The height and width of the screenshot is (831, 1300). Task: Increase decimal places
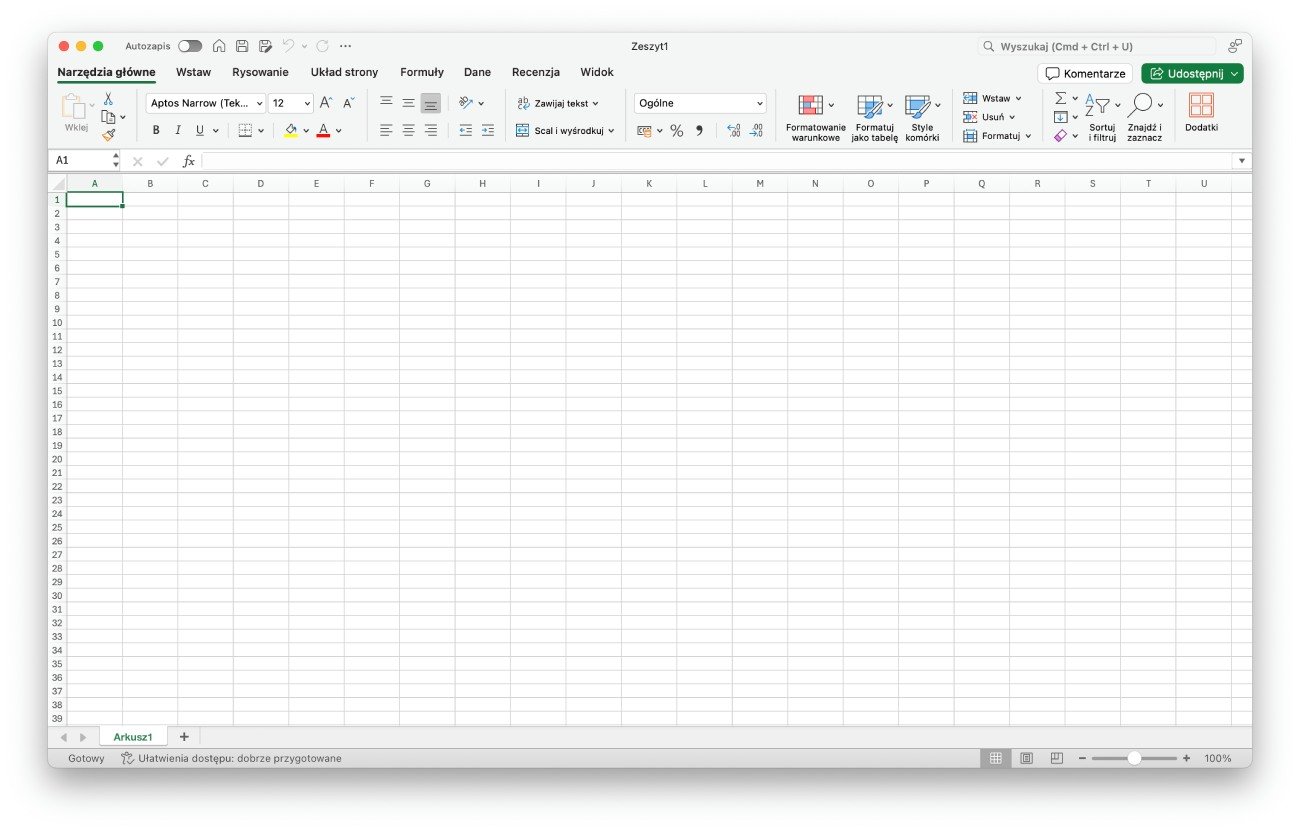click(x=733, y=131)
